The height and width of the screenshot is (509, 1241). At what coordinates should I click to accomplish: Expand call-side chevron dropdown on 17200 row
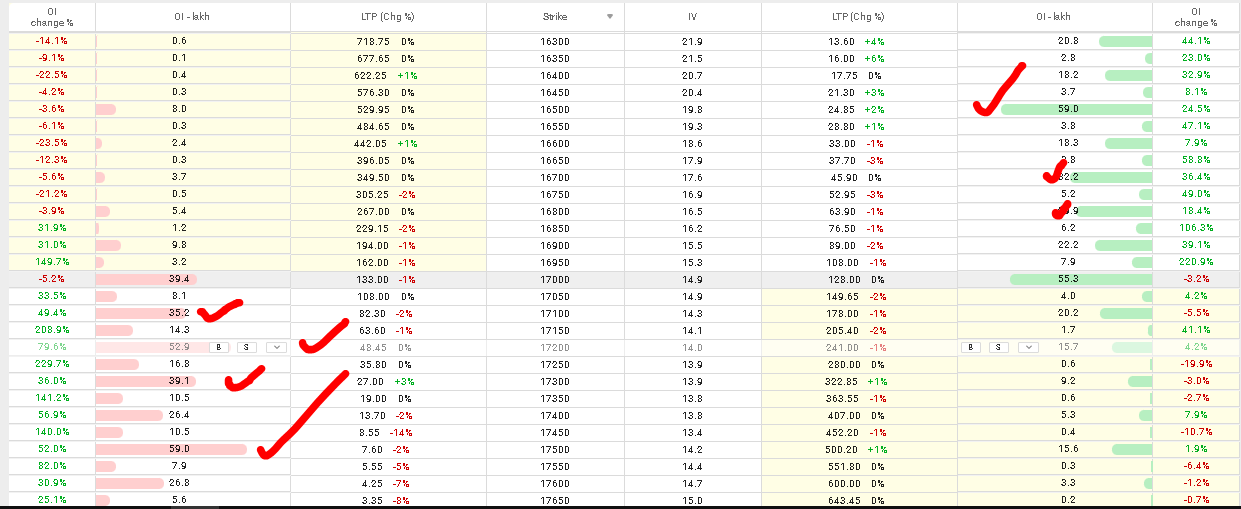[277, 347]
